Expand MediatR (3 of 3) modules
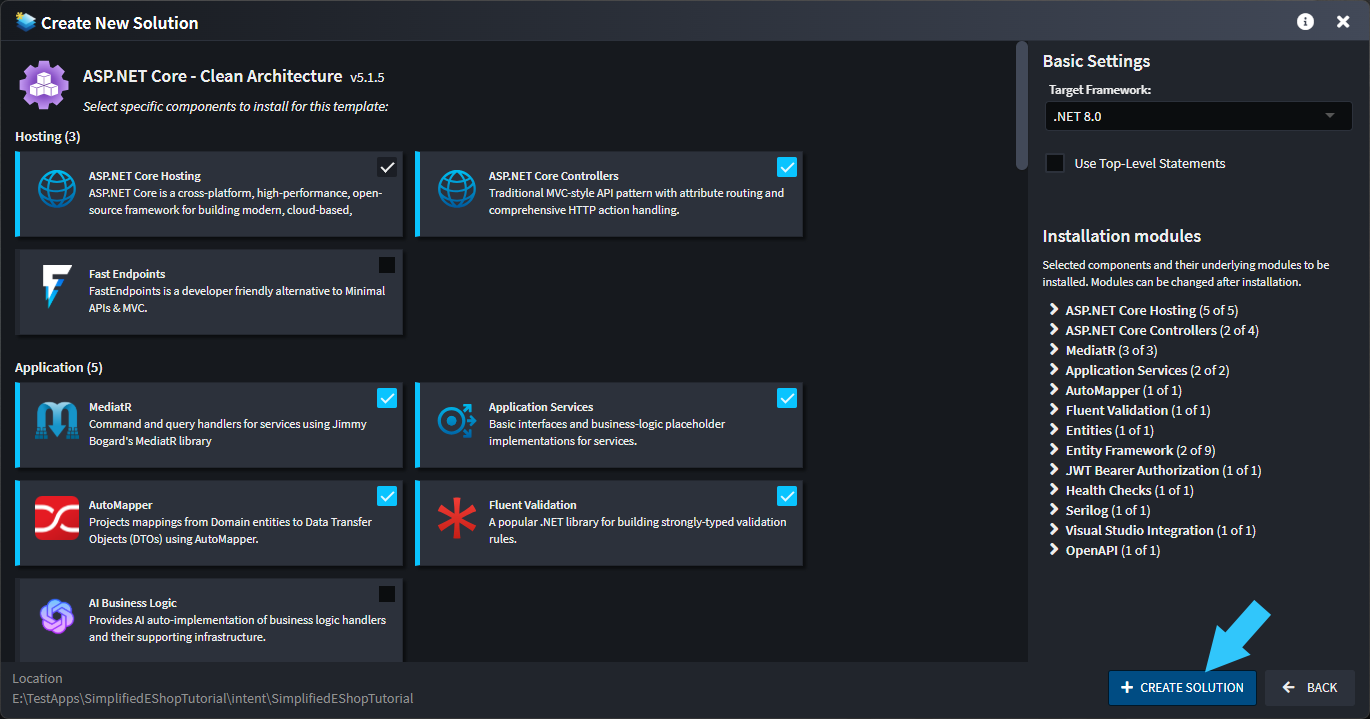 [1054, 350]
